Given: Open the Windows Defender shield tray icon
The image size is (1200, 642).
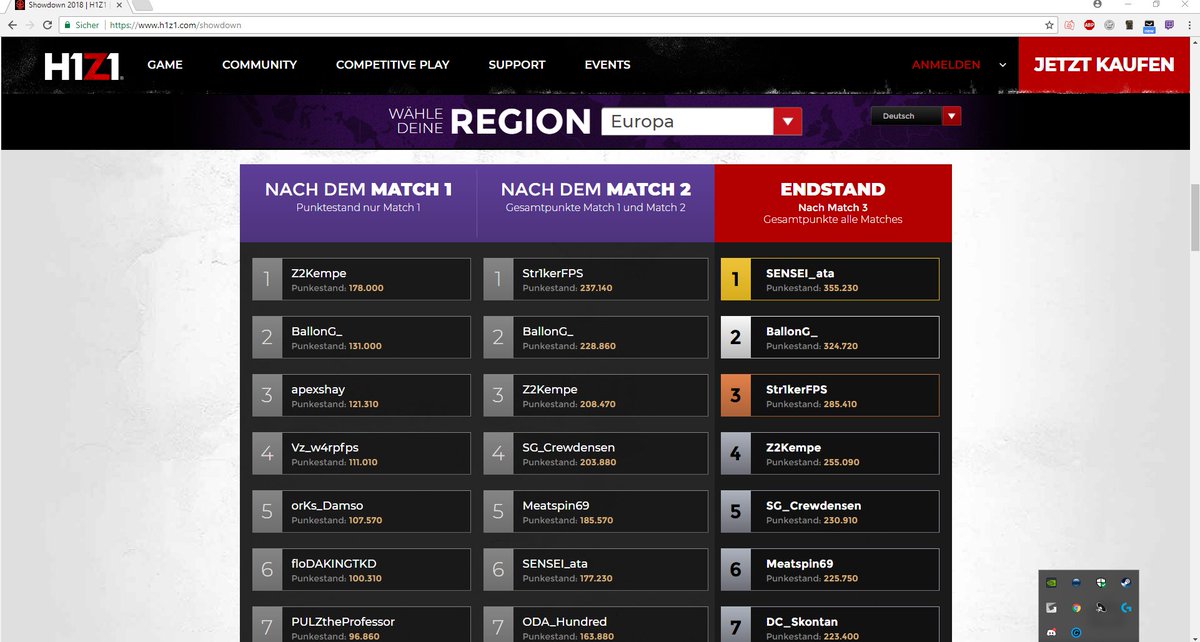Looking at the screenshot, I should [1101, 582].
